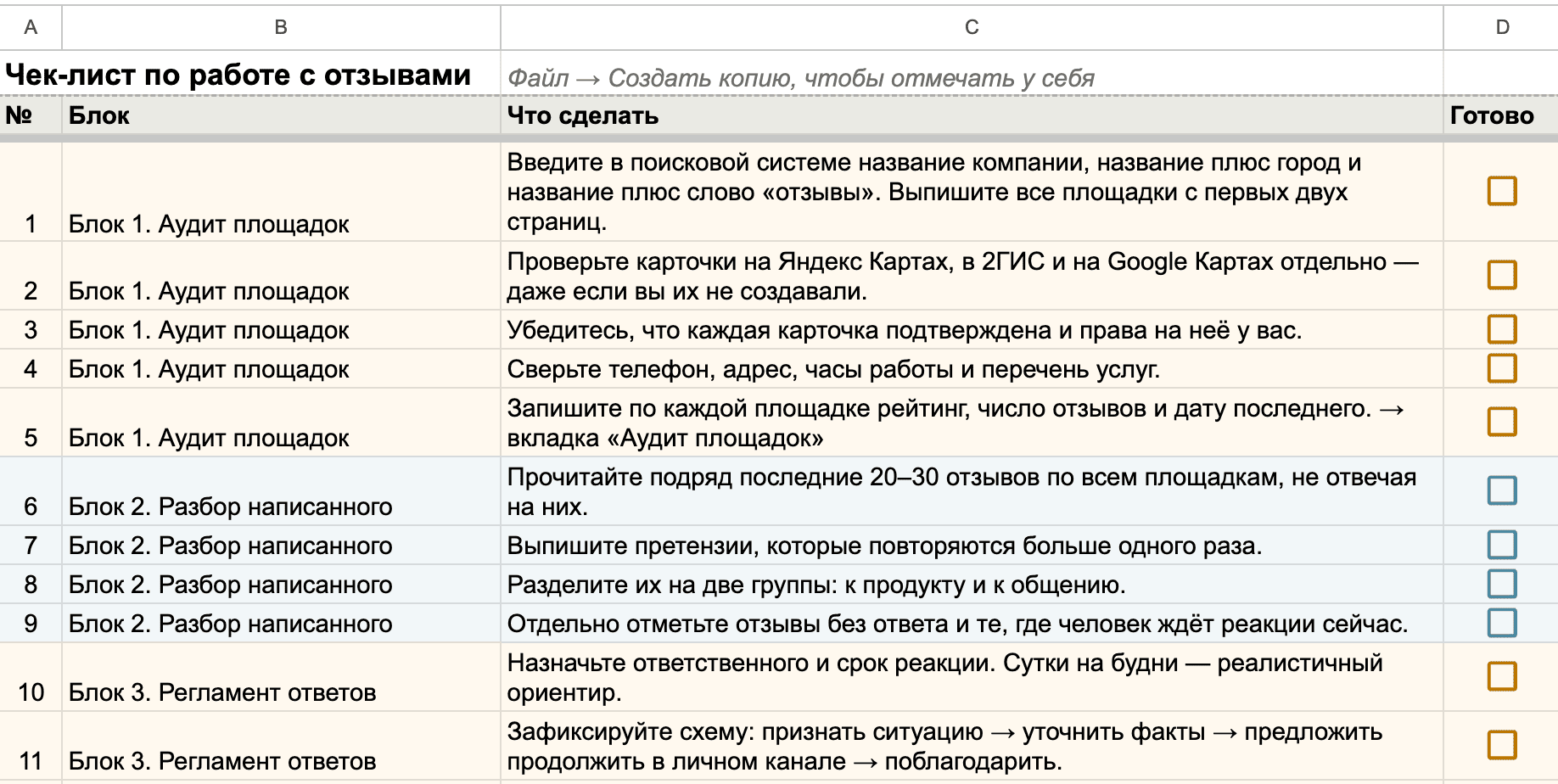This screenshot has height=784, width=1558.
Task: Select the cell with number 10
Action: pos(31,677)
